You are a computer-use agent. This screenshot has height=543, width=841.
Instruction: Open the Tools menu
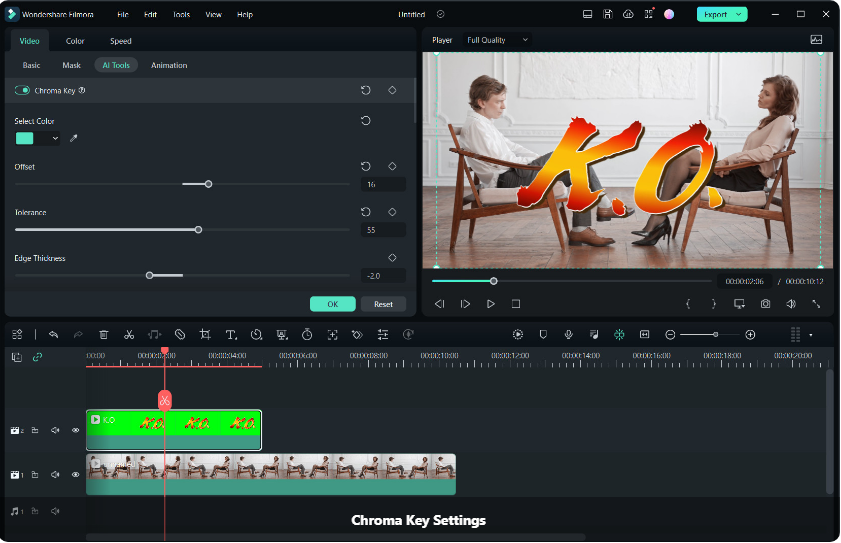pyautogui.click(x=181, y=14)
